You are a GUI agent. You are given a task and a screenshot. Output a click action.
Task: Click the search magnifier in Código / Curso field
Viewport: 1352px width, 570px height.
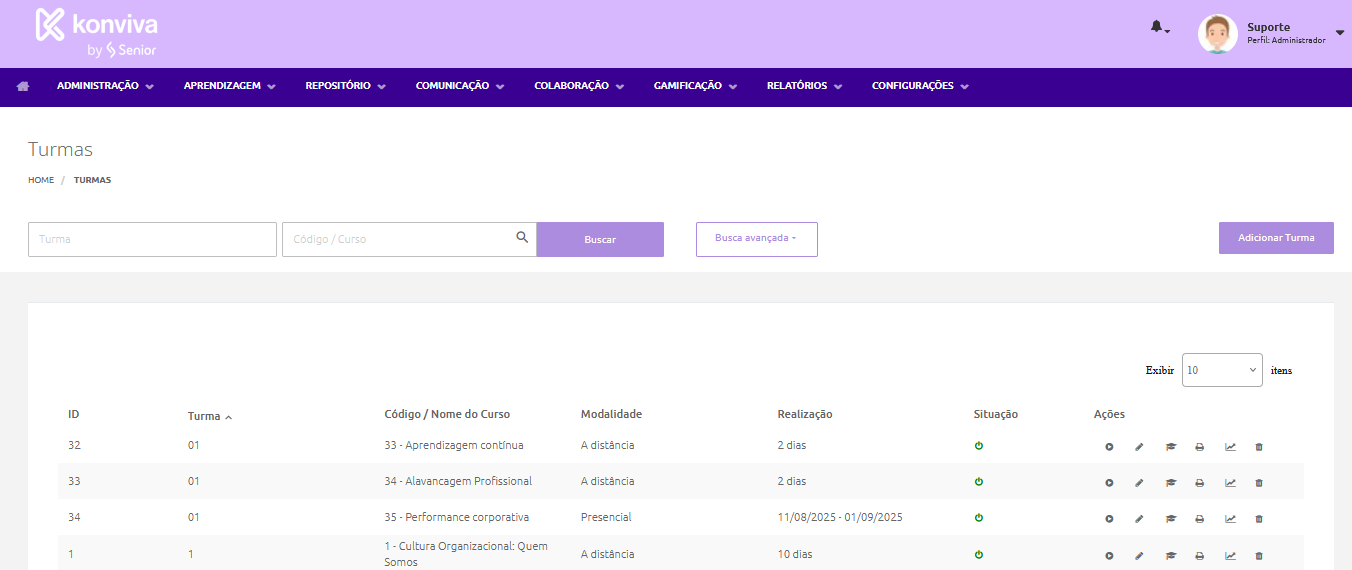pos(522,238)
